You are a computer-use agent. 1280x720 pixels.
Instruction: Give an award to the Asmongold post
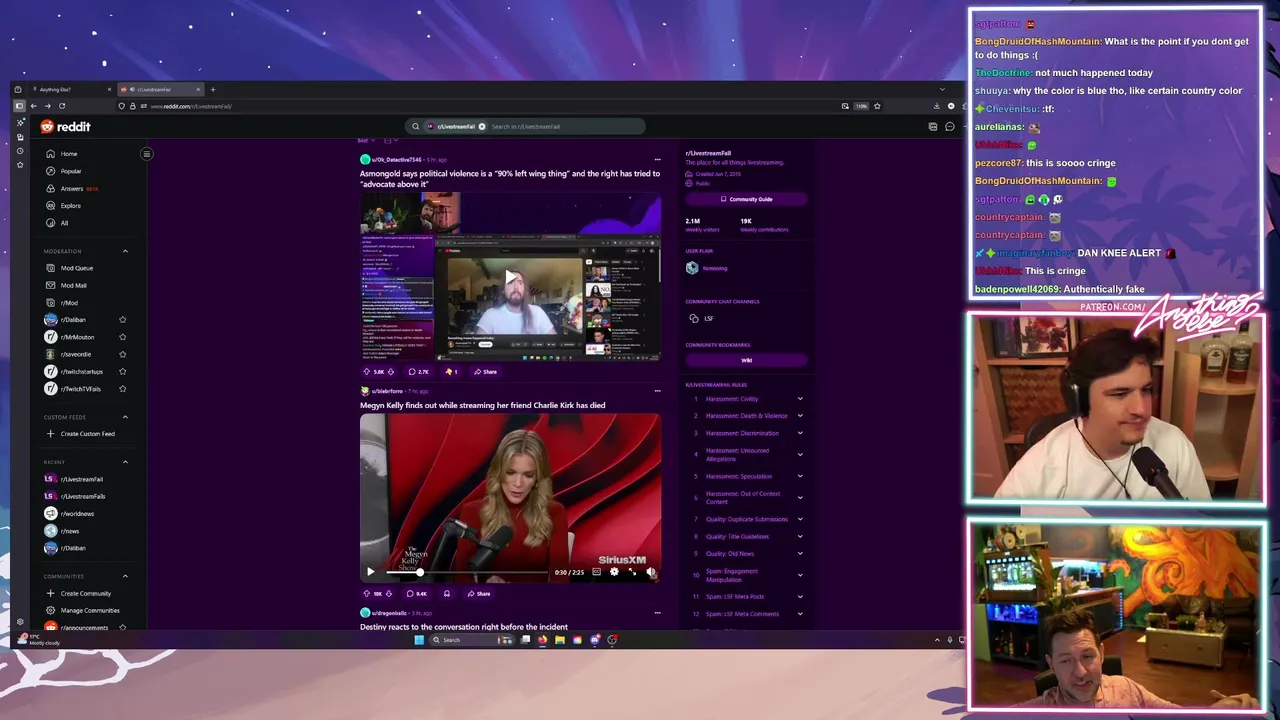point(451,372)
